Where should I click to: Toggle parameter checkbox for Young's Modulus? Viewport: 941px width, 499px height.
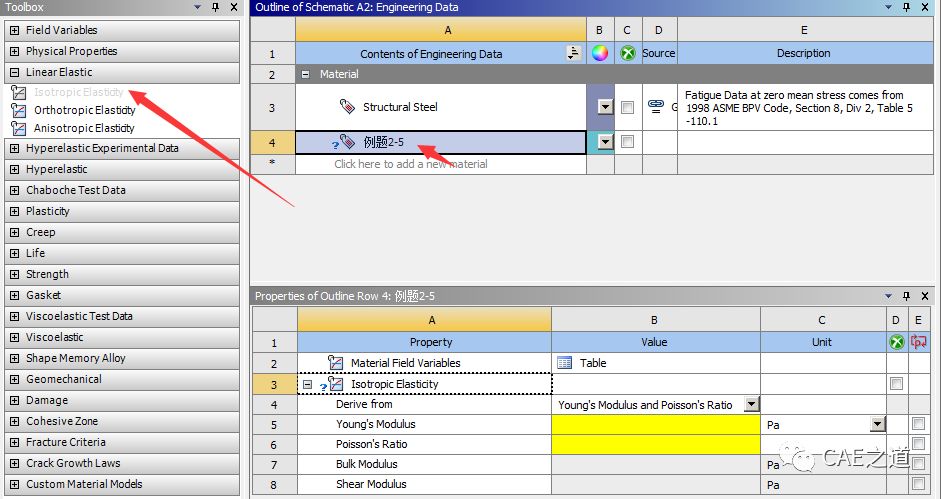[918, 424]
